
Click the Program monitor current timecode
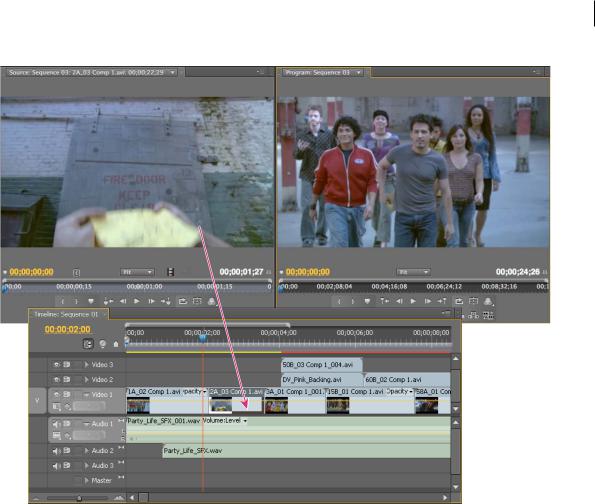[x=308, y=272]
